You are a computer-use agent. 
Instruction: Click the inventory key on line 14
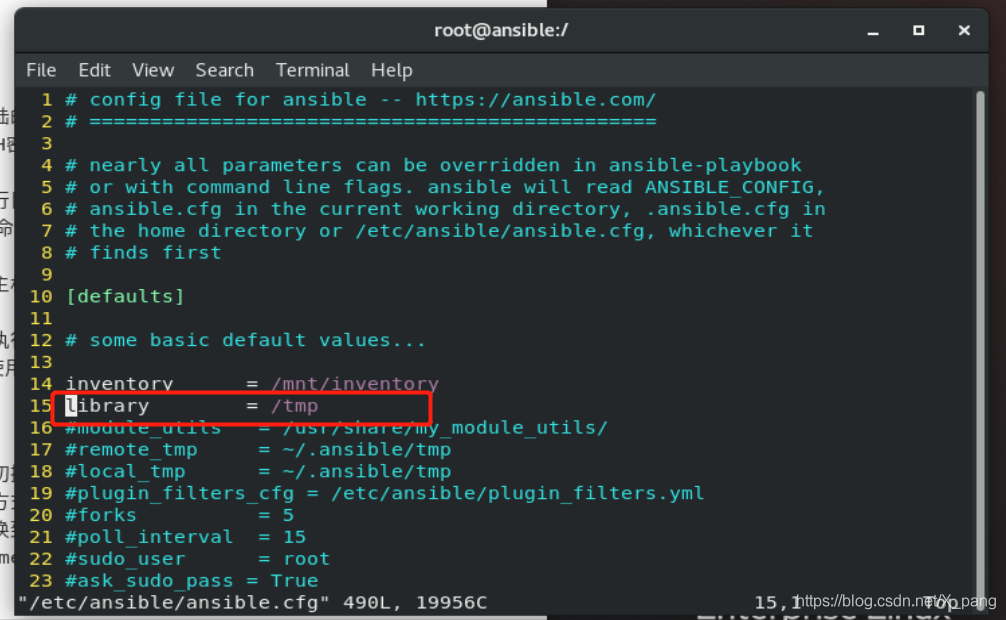pyautogui.click(x=119, y=384)
